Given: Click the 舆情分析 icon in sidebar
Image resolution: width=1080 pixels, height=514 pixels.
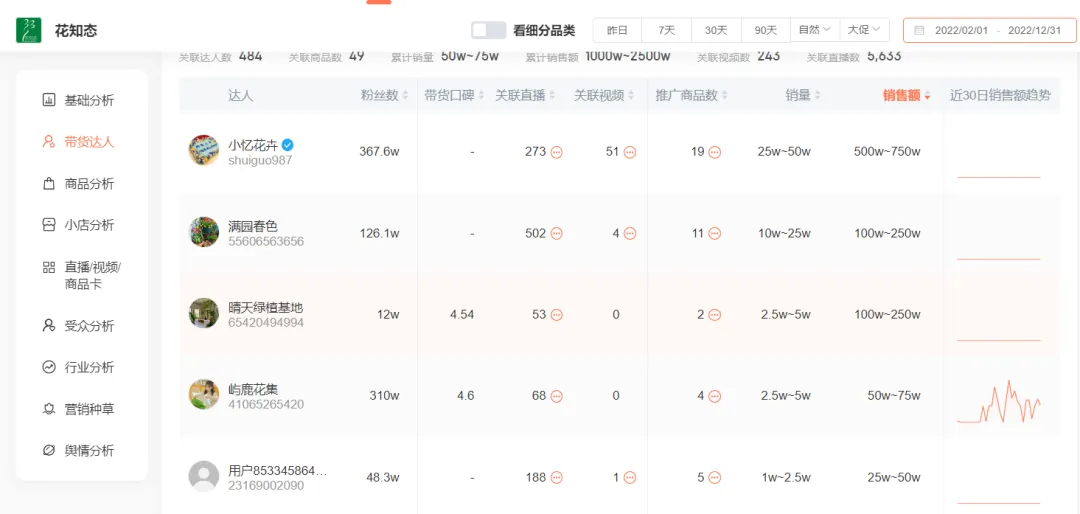Looking at the screenshot, I should click(48, 450).
